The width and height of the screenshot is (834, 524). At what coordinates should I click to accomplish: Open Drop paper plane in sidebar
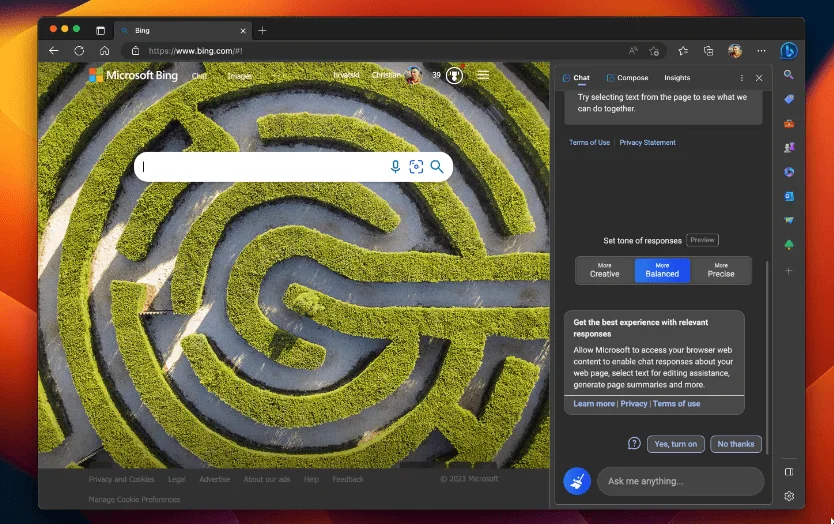(x=789, y=220)
